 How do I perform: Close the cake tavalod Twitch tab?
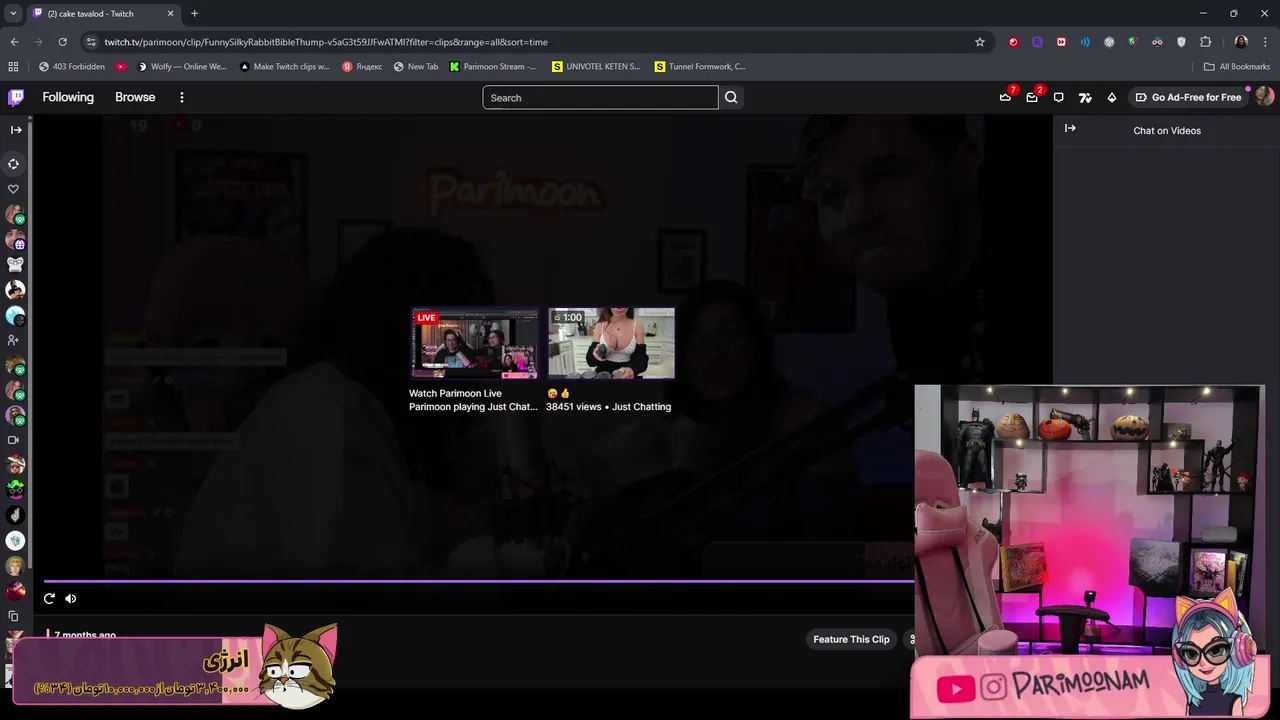[x=170, y=14]
